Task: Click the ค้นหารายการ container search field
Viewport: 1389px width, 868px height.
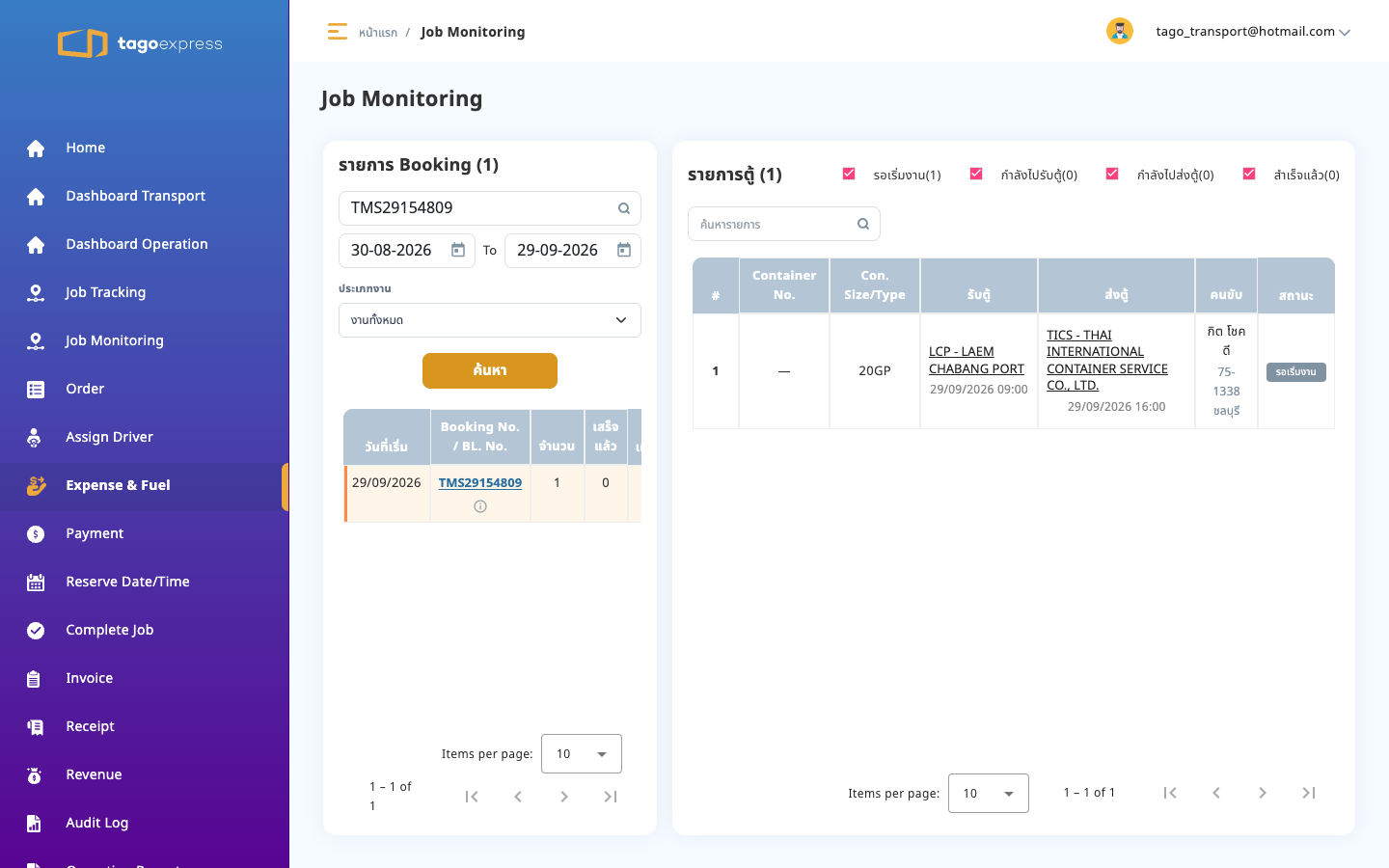Action: click(x=784, y=224)
